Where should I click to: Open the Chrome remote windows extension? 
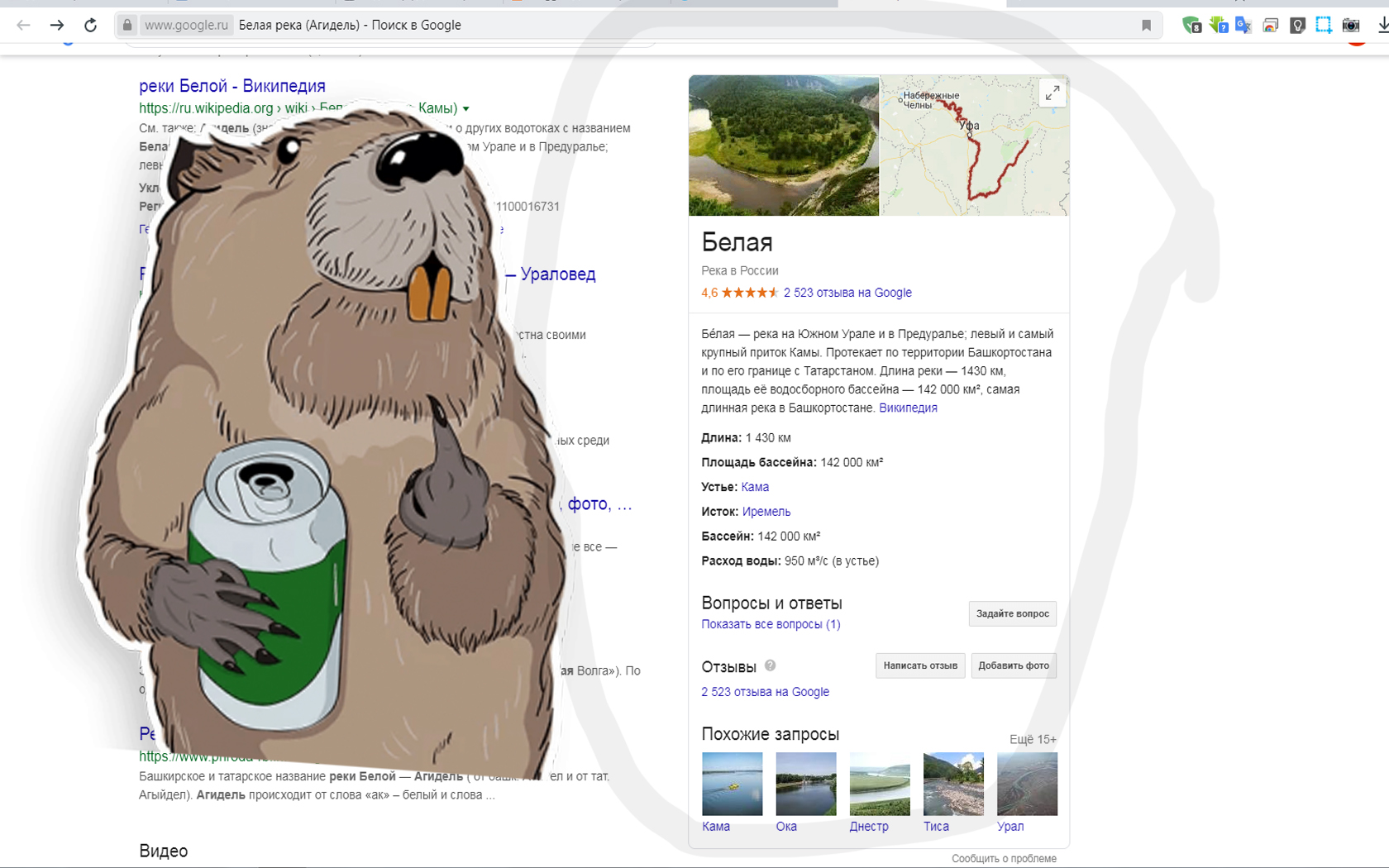[x=1271, y=25]
